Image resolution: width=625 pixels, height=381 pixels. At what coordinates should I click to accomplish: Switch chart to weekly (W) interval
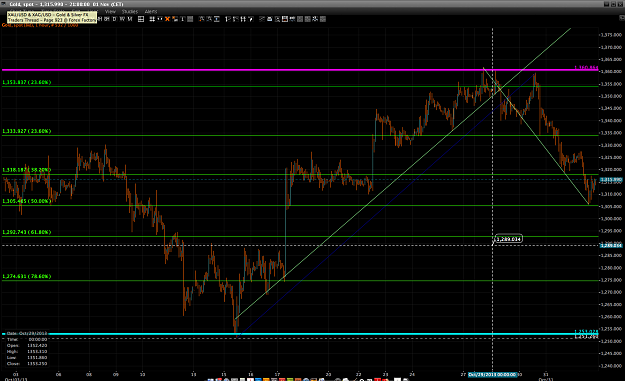pyautogui.click(x=122, y=19)
